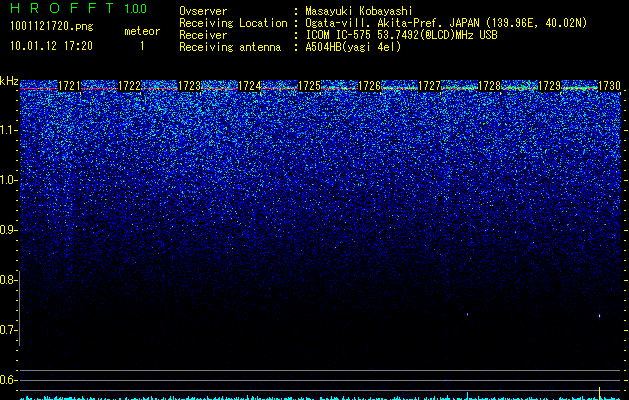
Task: Click the 1728 time marker
Action: point(489,86)
